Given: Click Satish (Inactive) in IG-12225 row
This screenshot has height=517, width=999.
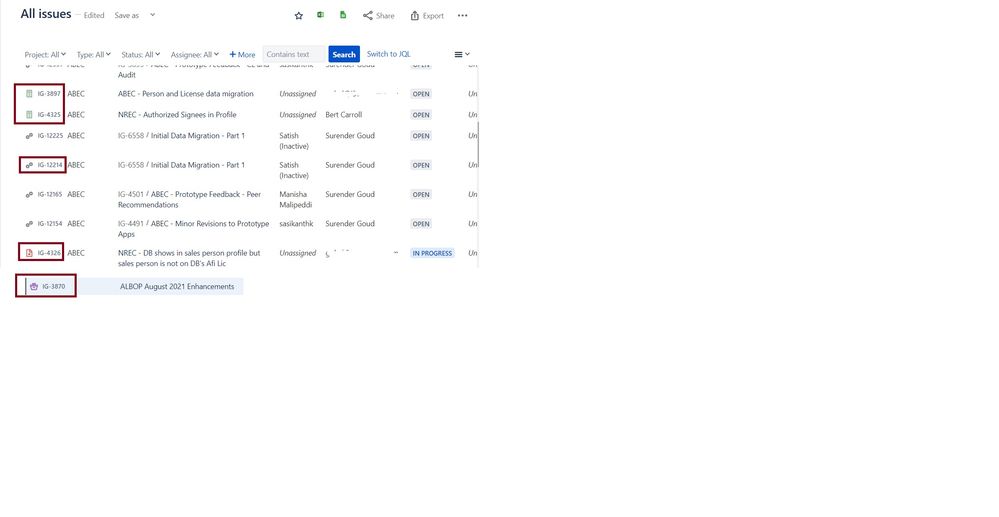Looking at the screenshot, I should (294, 141).
